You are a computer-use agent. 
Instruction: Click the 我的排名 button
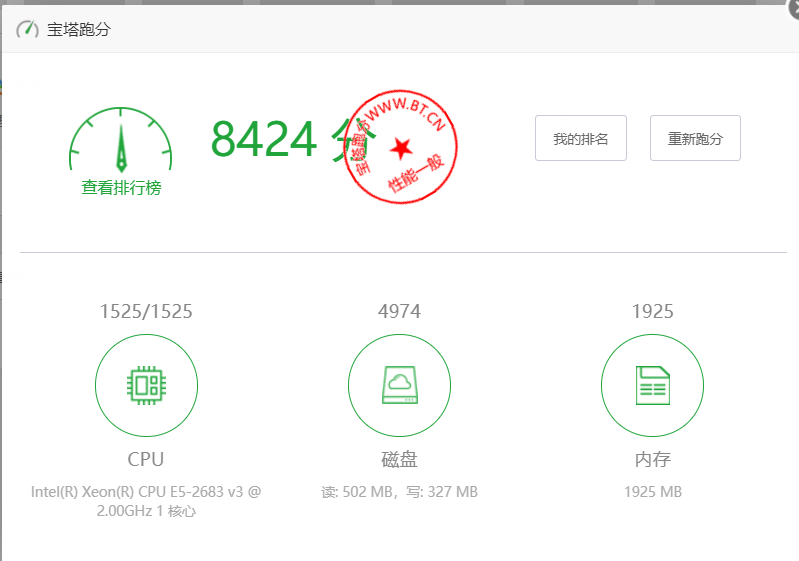coord(580,138)
